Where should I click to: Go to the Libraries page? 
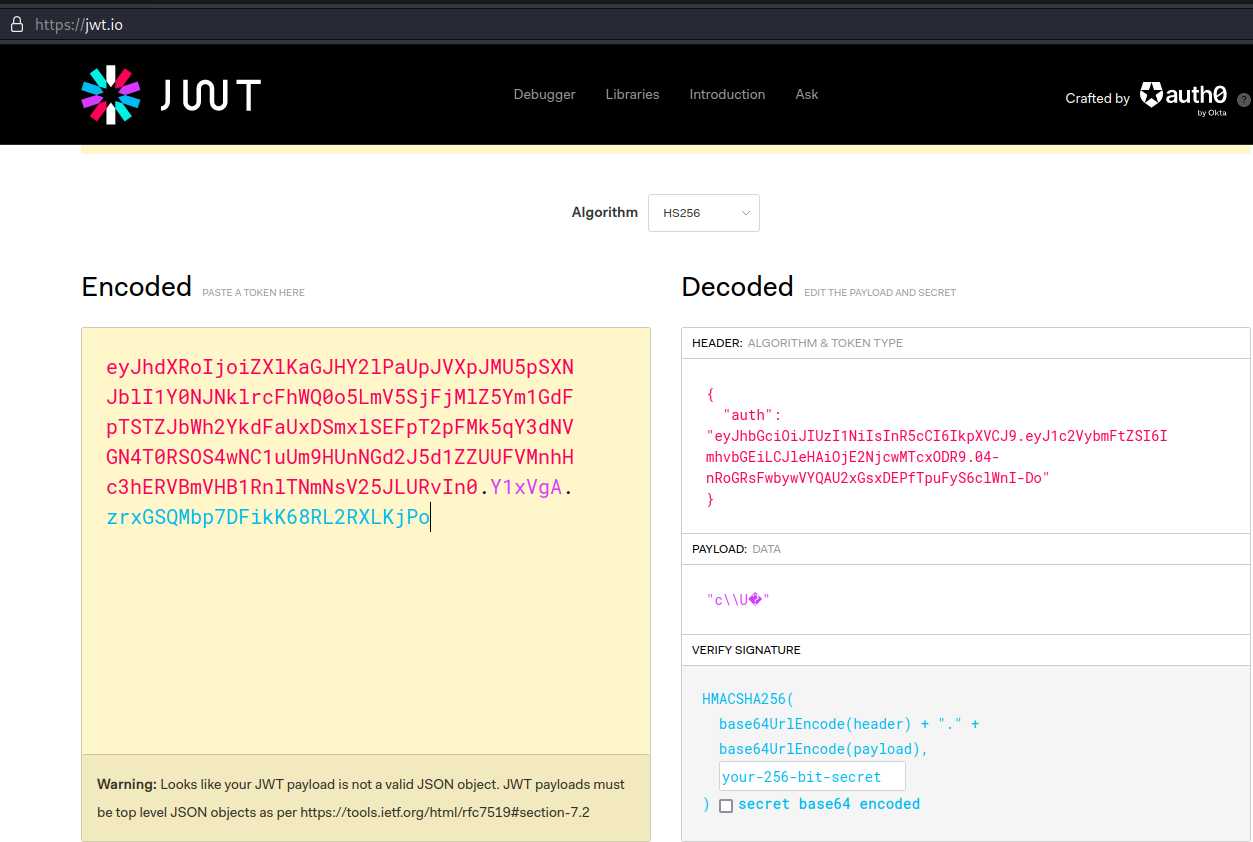(632, 94)
